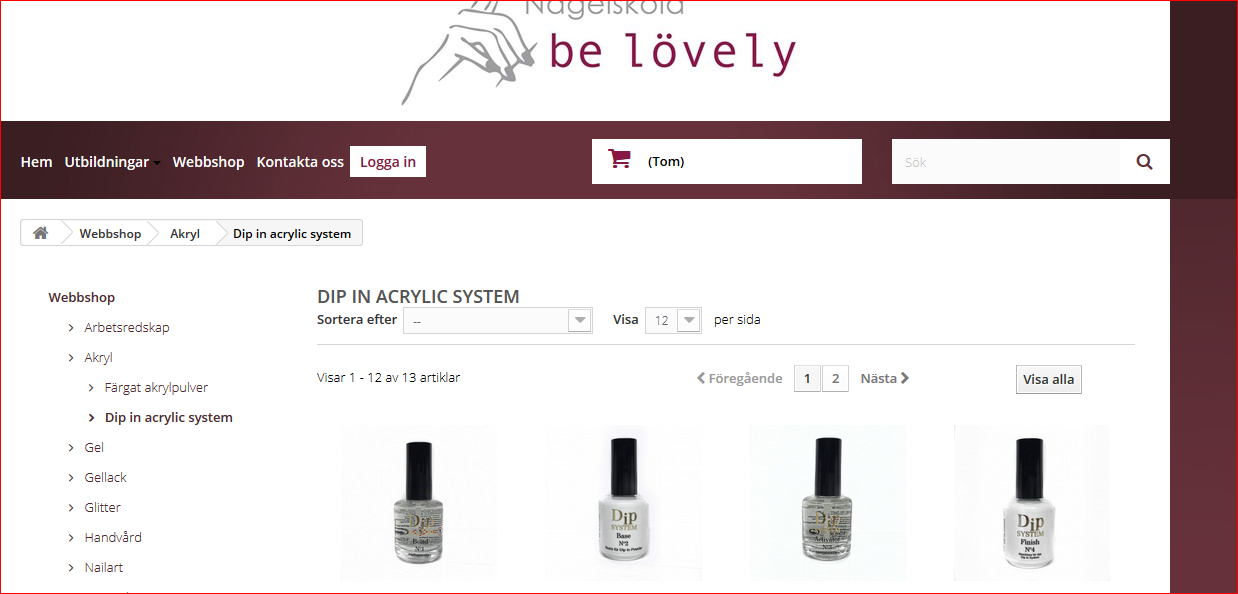Screen dimensions: 1238x594
Task: Open the Sortera efter dropdown
Action: coord(498,320)
